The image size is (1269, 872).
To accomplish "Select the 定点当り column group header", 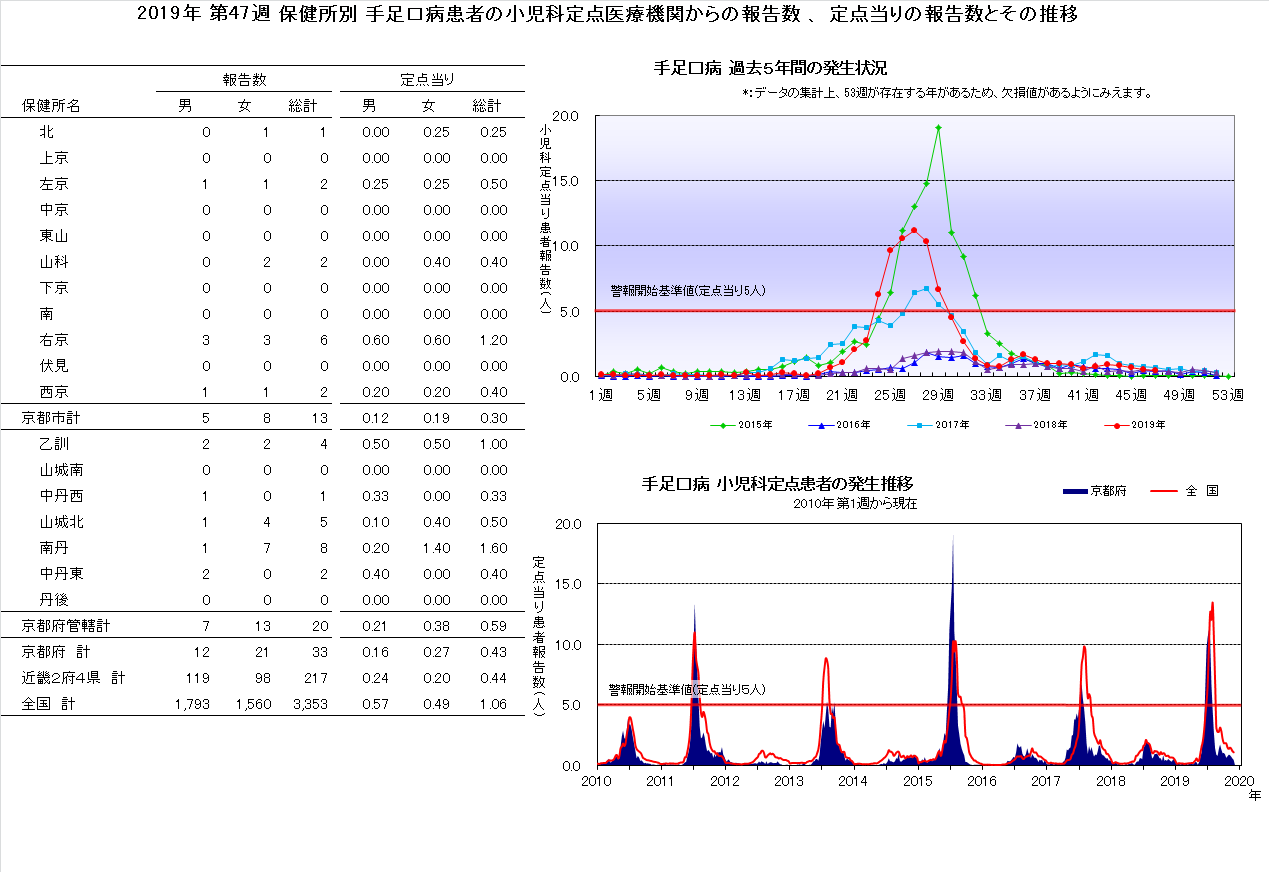I will tap(428, 79).
